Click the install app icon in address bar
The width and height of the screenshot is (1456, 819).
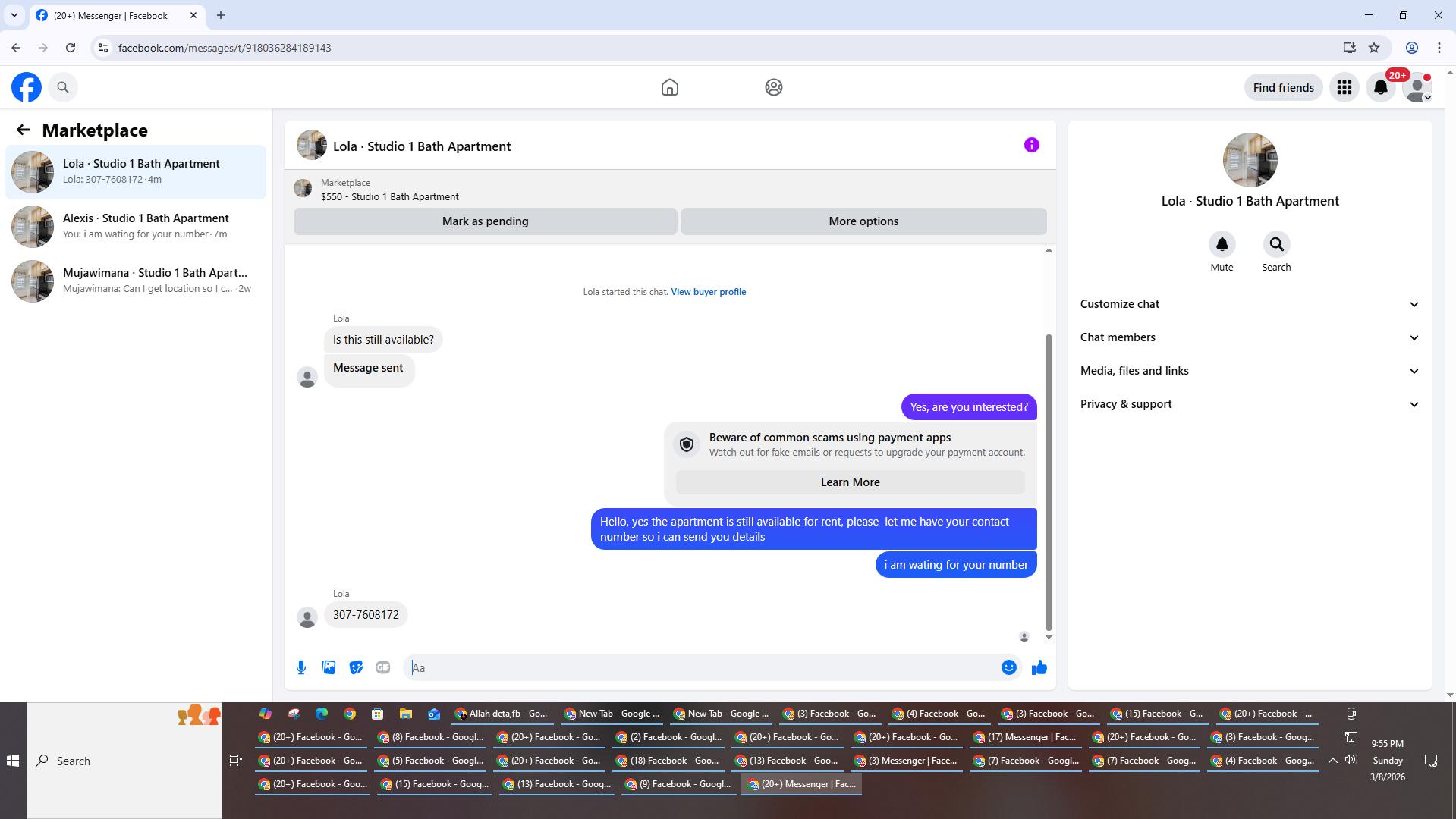1349,48
